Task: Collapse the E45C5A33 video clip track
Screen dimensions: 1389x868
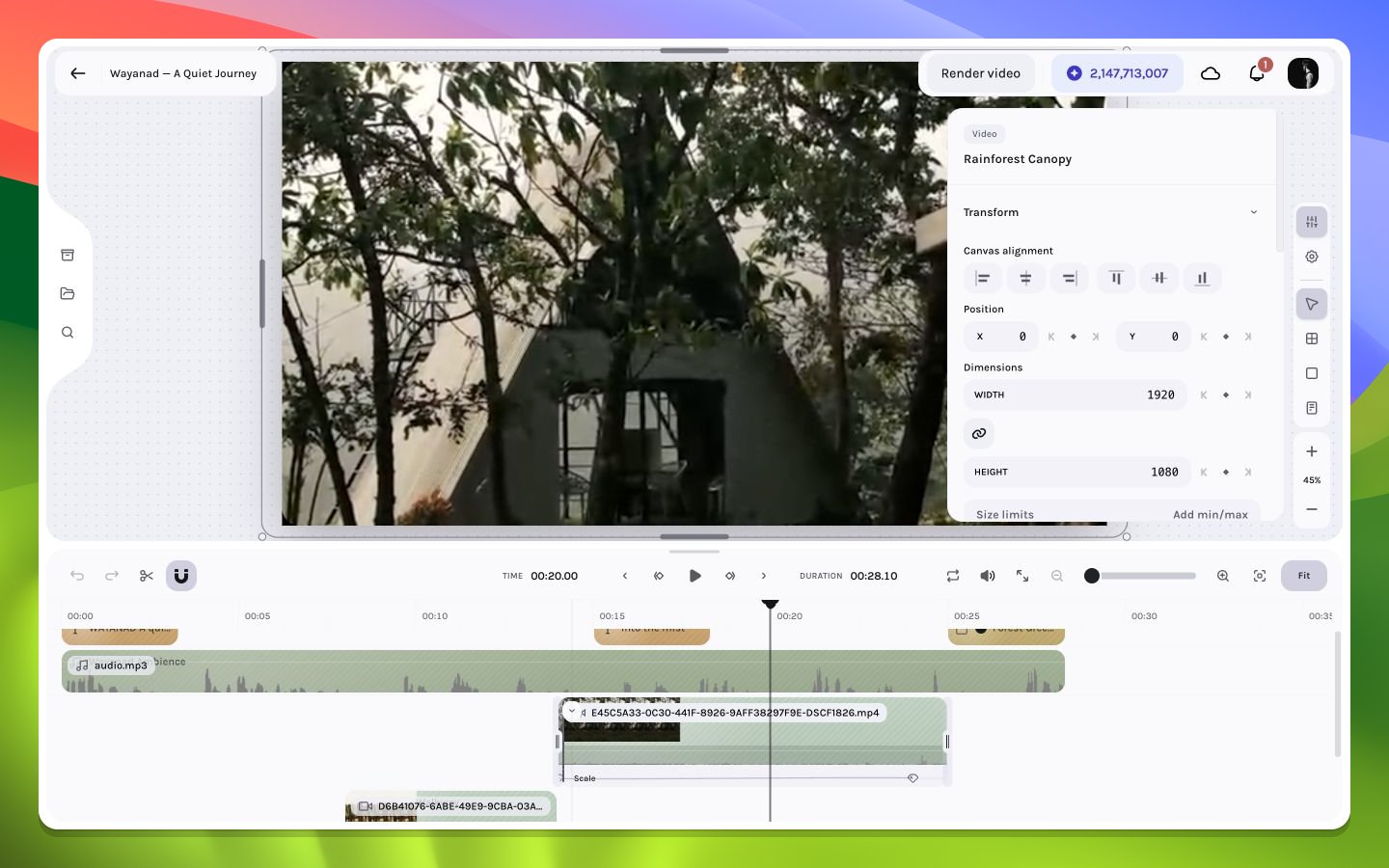Action: [x=572, y=712]
